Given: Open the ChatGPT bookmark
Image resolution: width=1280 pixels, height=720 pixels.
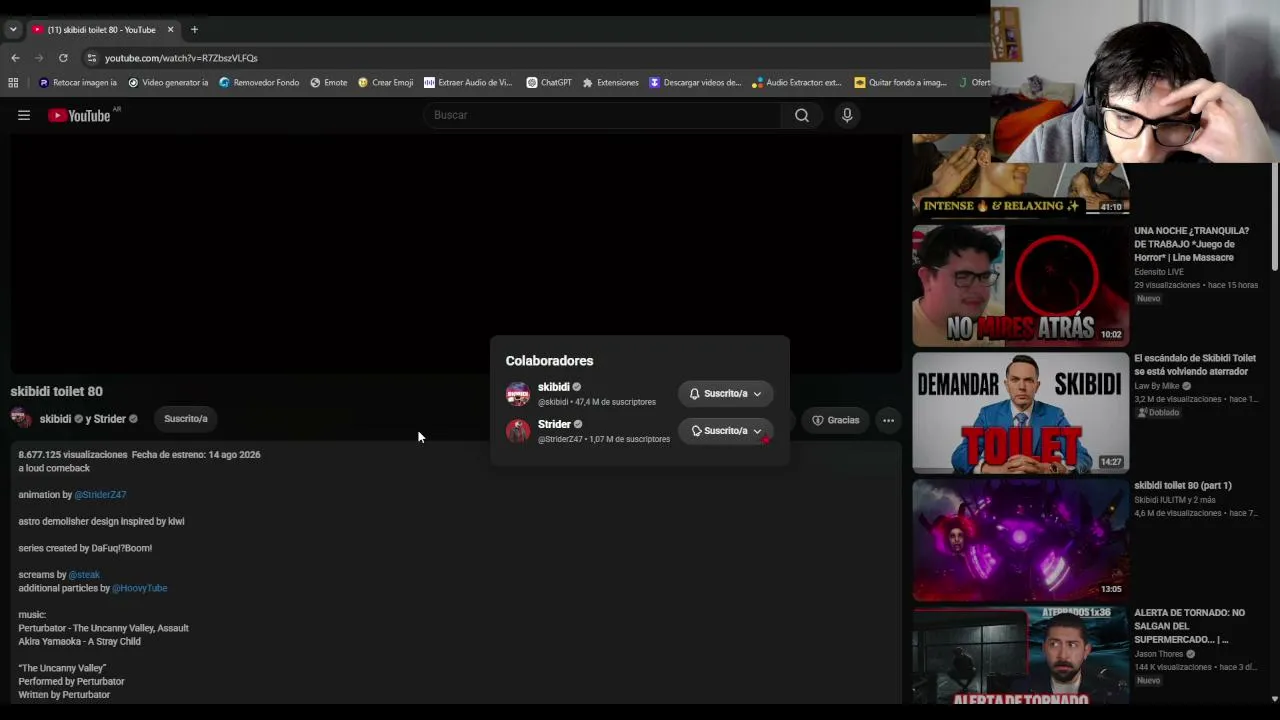Looking at the screenshot, I should point(549,83).
